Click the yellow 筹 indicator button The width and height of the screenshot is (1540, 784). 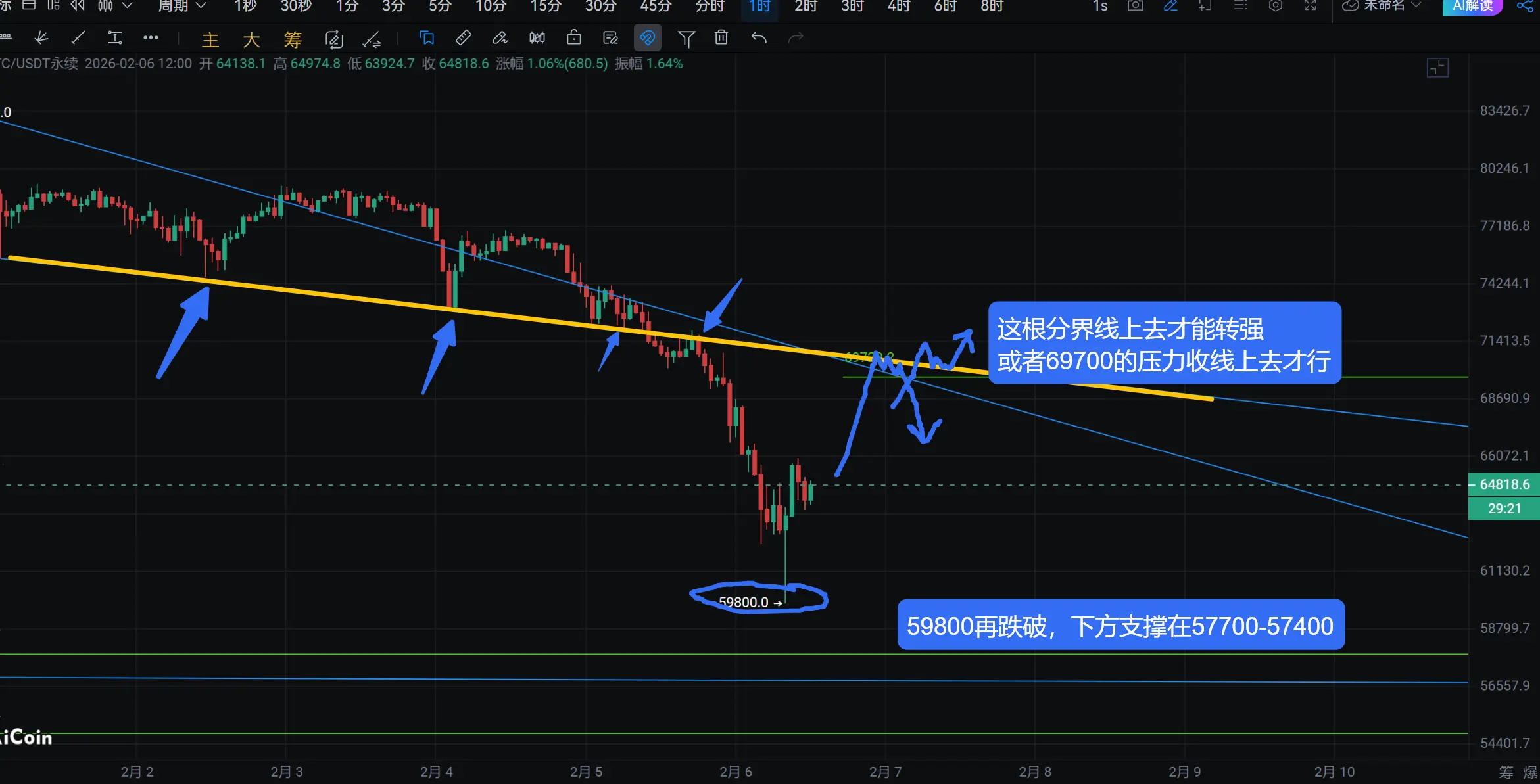tap(293, 39)
